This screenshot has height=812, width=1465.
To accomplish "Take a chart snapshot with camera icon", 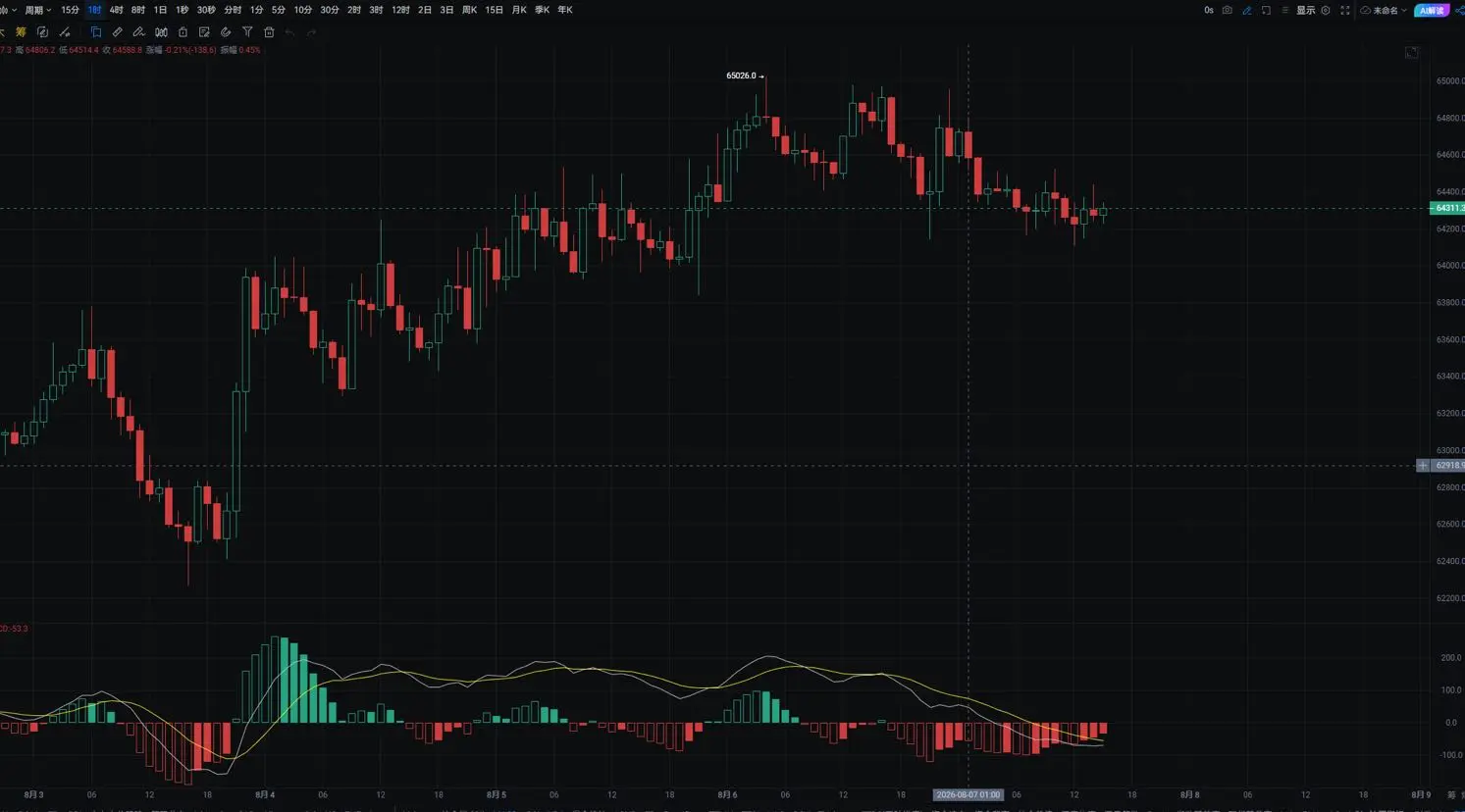I will click(1227, 10).
